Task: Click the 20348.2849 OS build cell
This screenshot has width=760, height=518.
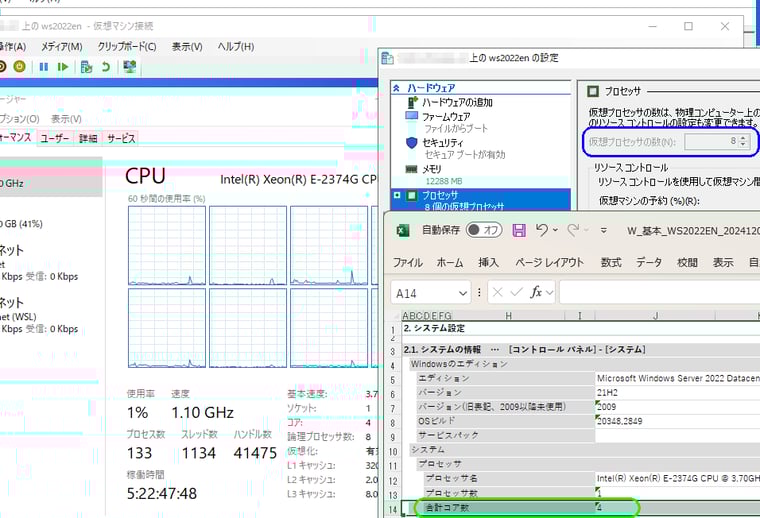Action: 678,421
